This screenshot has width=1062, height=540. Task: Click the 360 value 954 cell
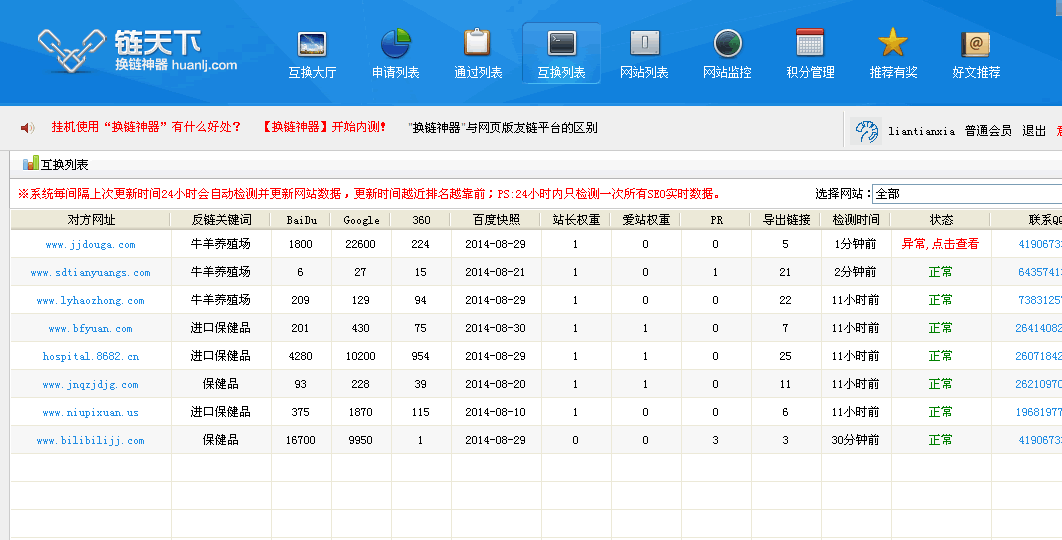(x=421, y=356)
